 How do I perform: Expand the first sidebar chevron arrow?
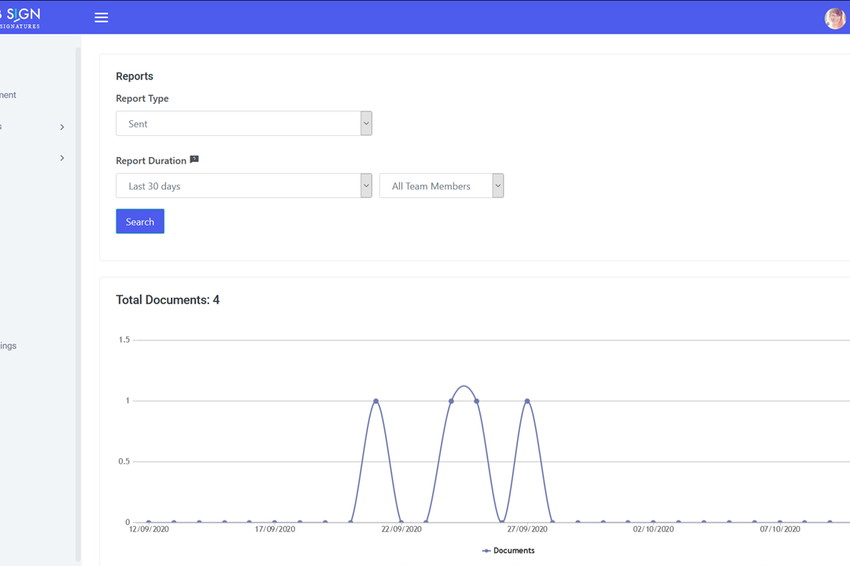click(x=62, y=127)
